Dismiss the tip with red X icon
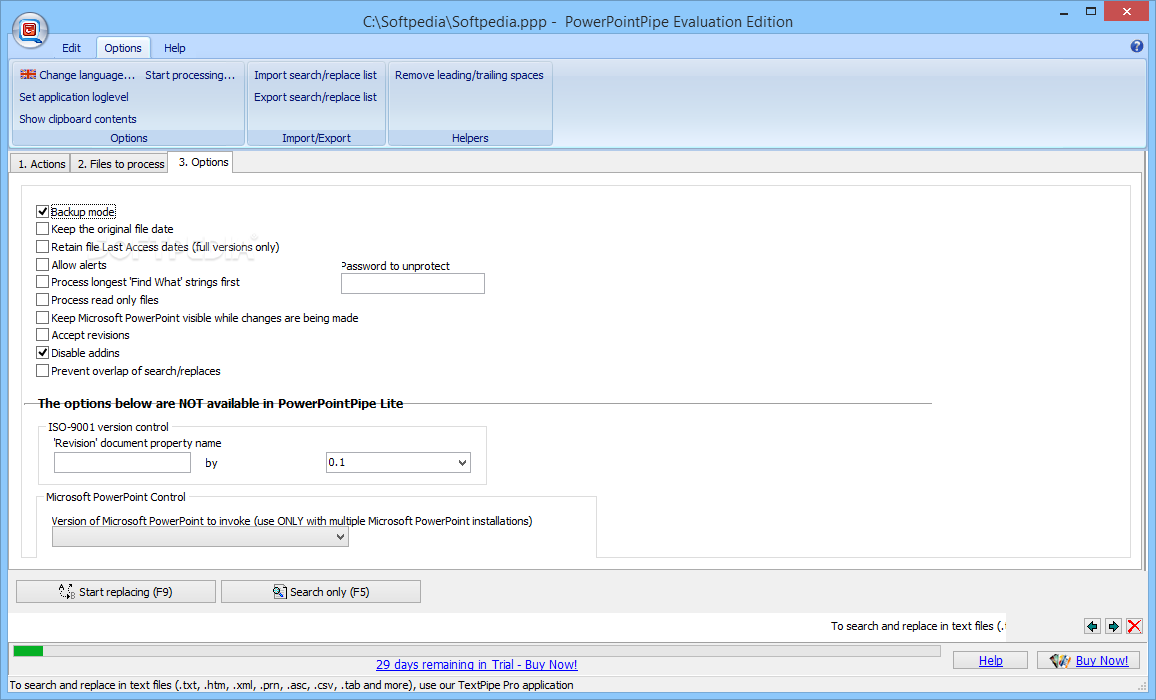Viewport: 1156px width, 700px height. coord(1135,626)
